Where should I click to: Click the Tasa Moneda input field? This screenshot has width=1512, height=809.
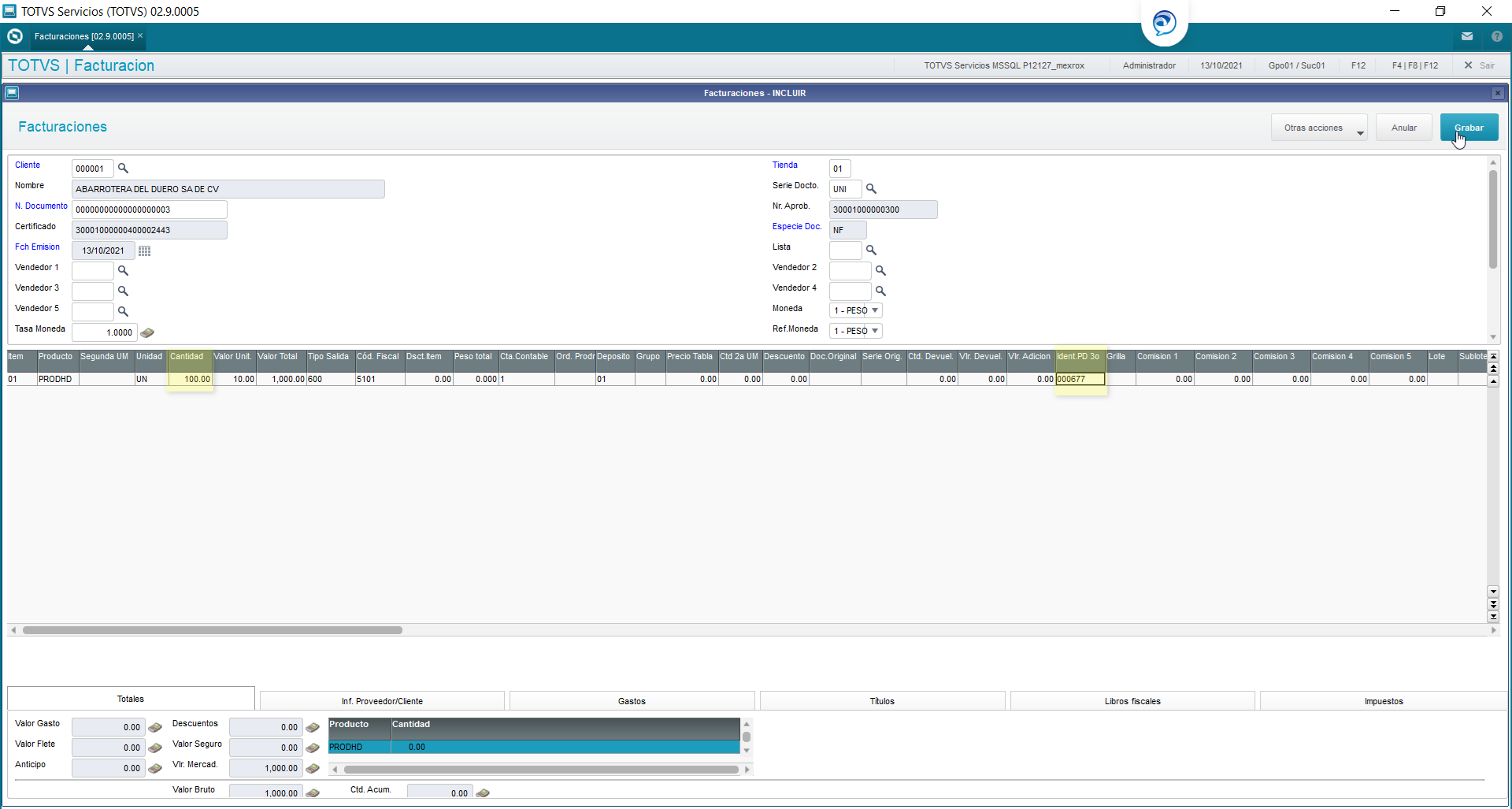[x=104, y=332]
